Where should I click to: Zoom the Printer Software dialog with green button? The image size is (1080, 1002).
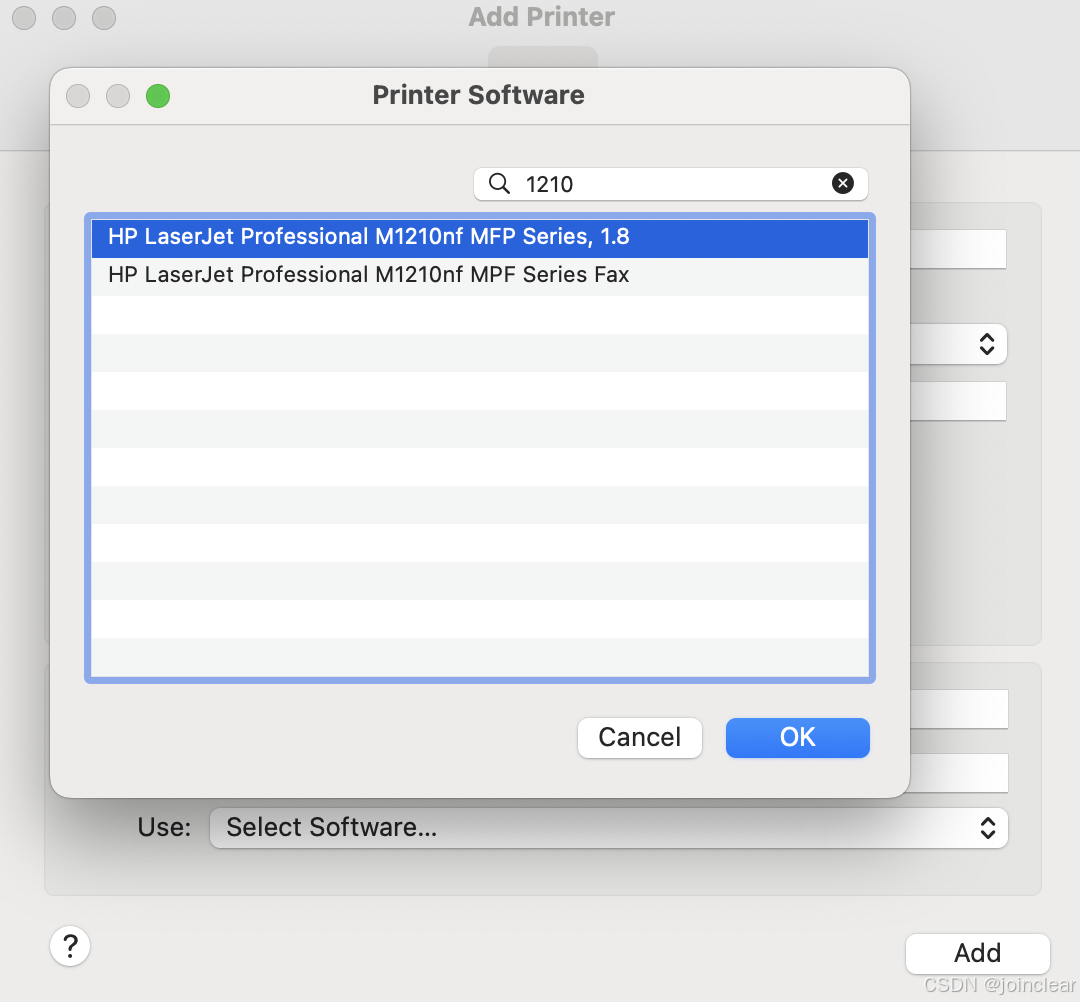click(x=158, y=96)
